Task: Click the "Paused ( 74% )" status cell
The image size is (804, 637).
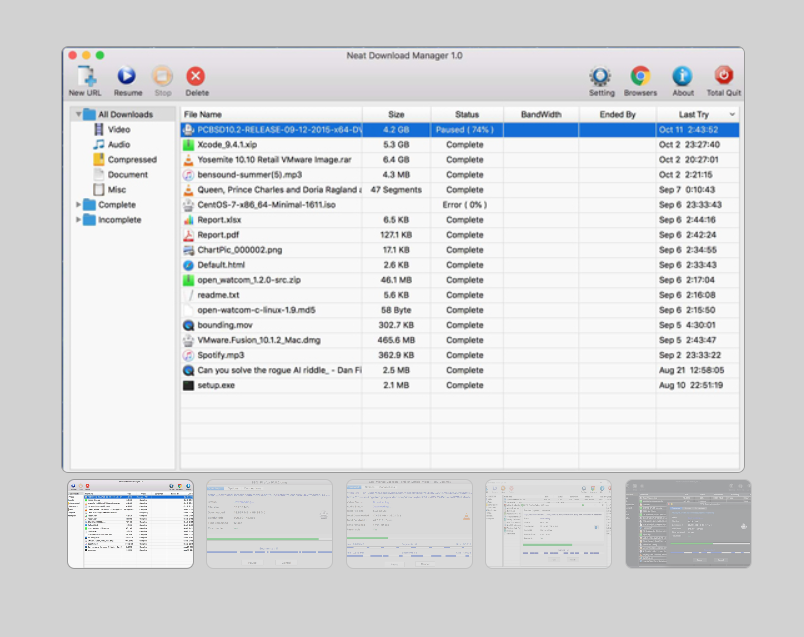Action: pyautogui.click(x=465, y=130)
